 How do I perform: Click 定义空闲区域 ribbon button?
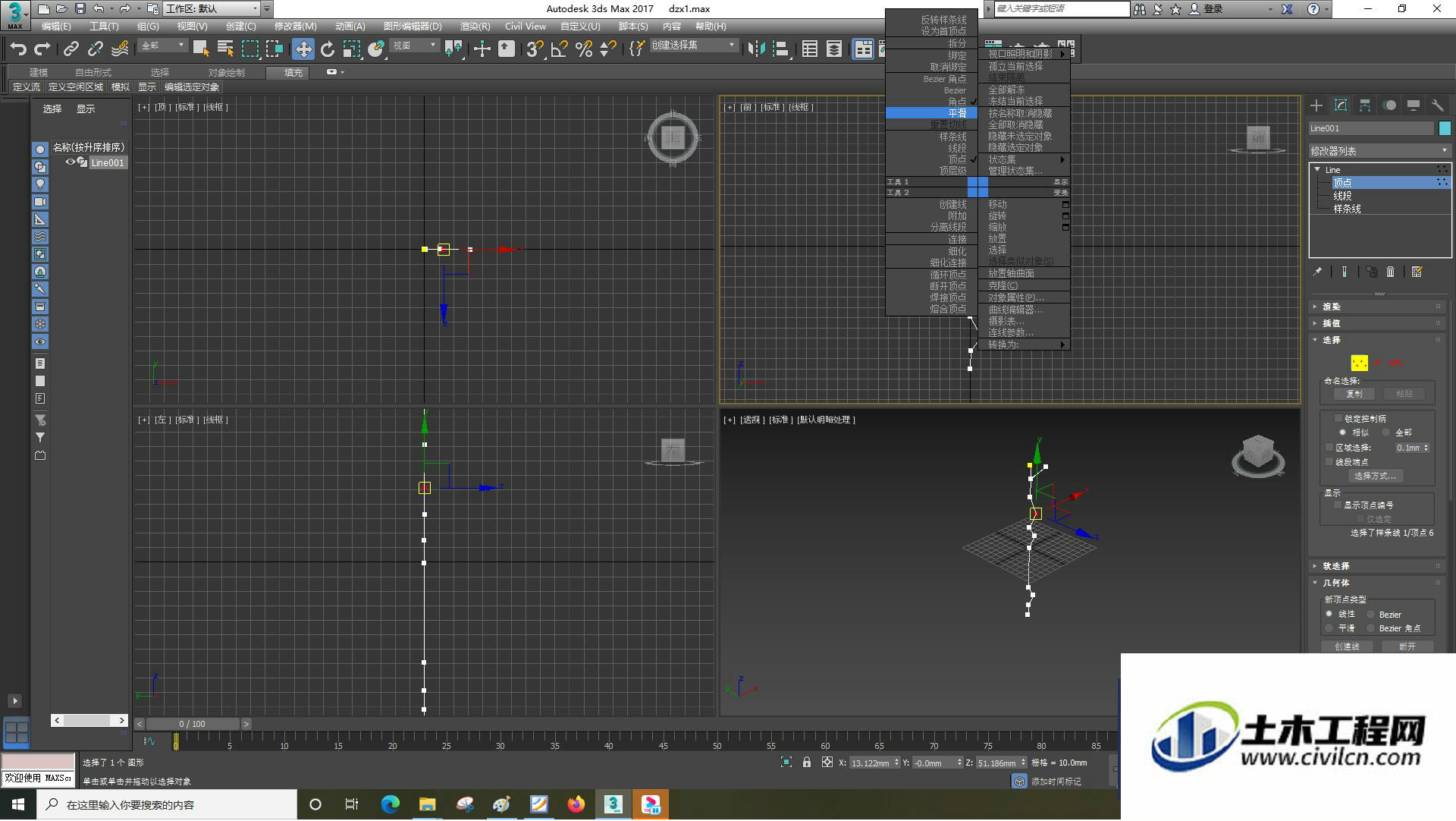tap(75, 87)
